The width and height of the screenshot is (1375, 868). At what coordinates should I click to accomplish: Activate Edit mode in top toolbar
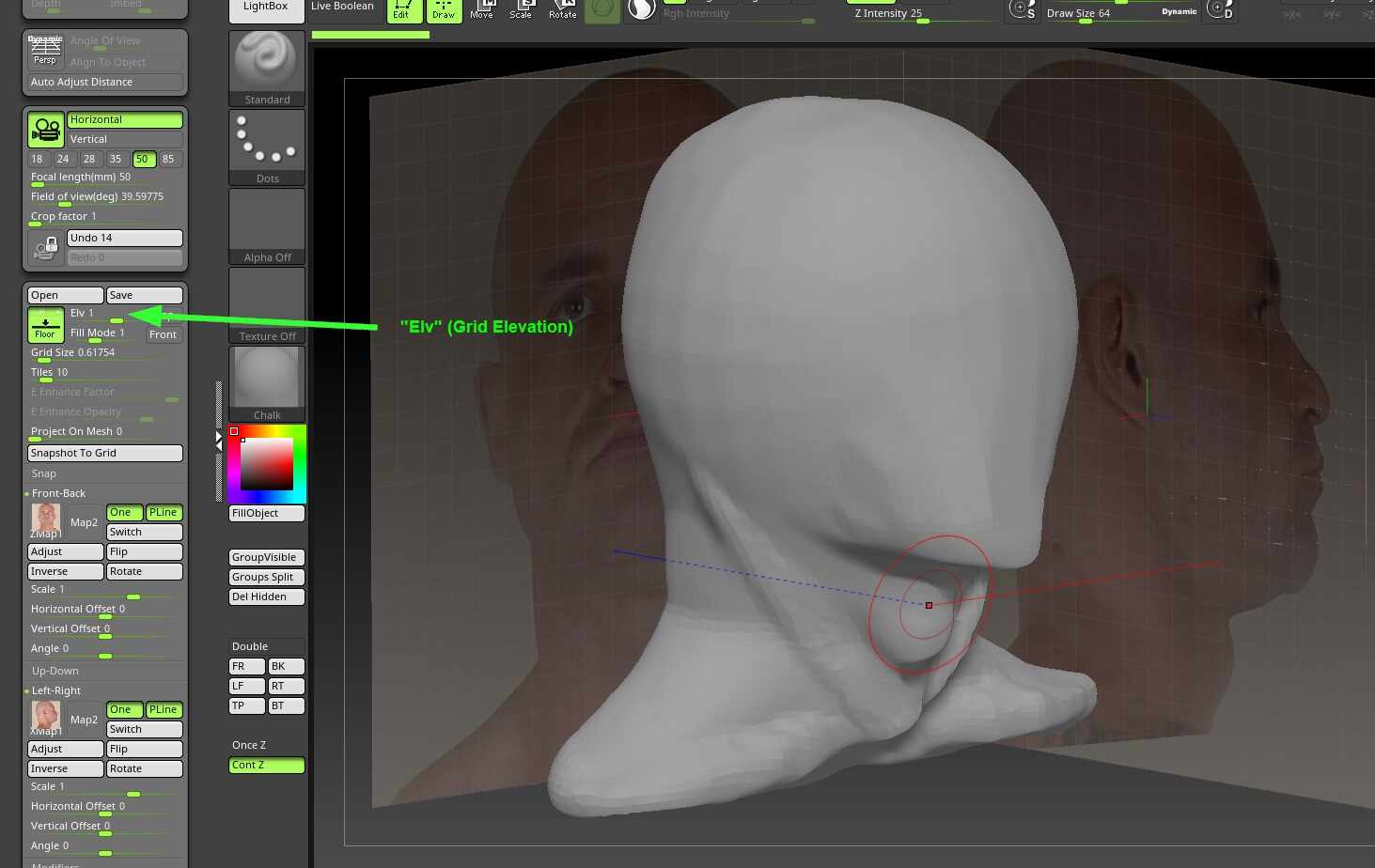pyautogui.click(x=401, y=10)
